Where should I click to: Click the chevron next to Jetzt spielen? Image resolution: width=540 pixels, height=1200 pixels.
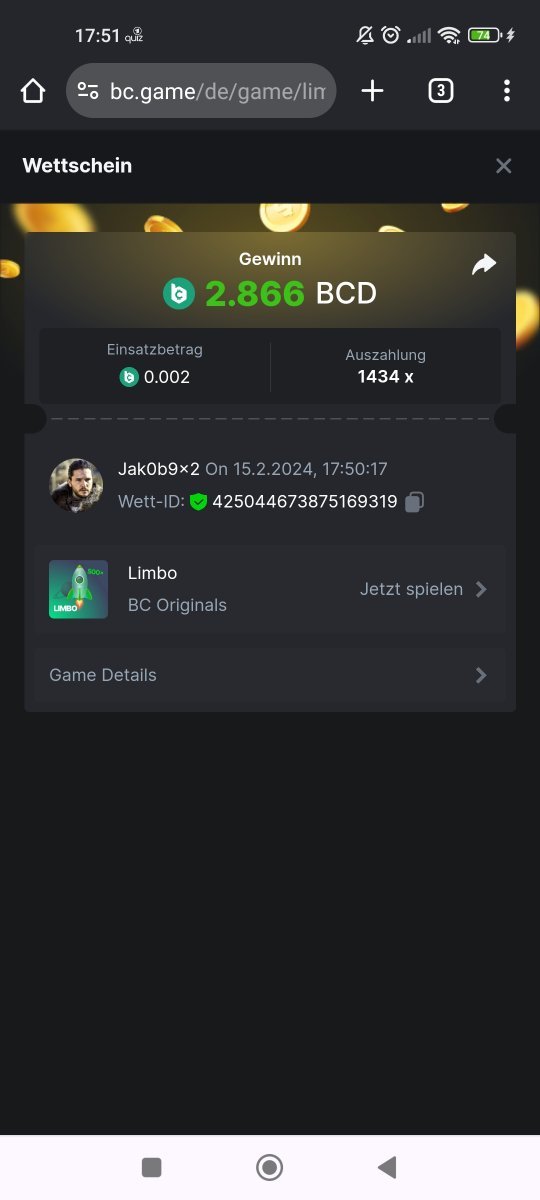481,589
